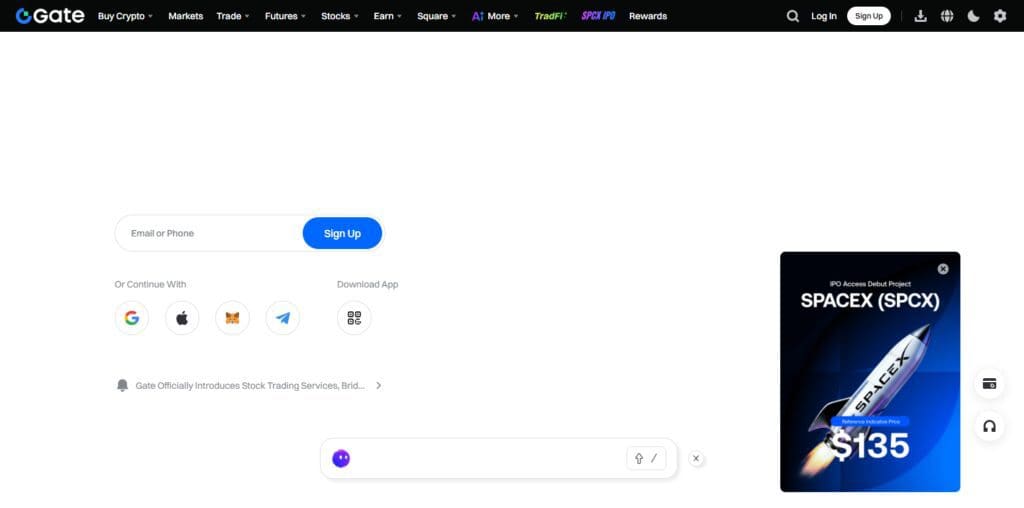
Task: Expand the Stocks dropdown menu
Action: point(340,16)
